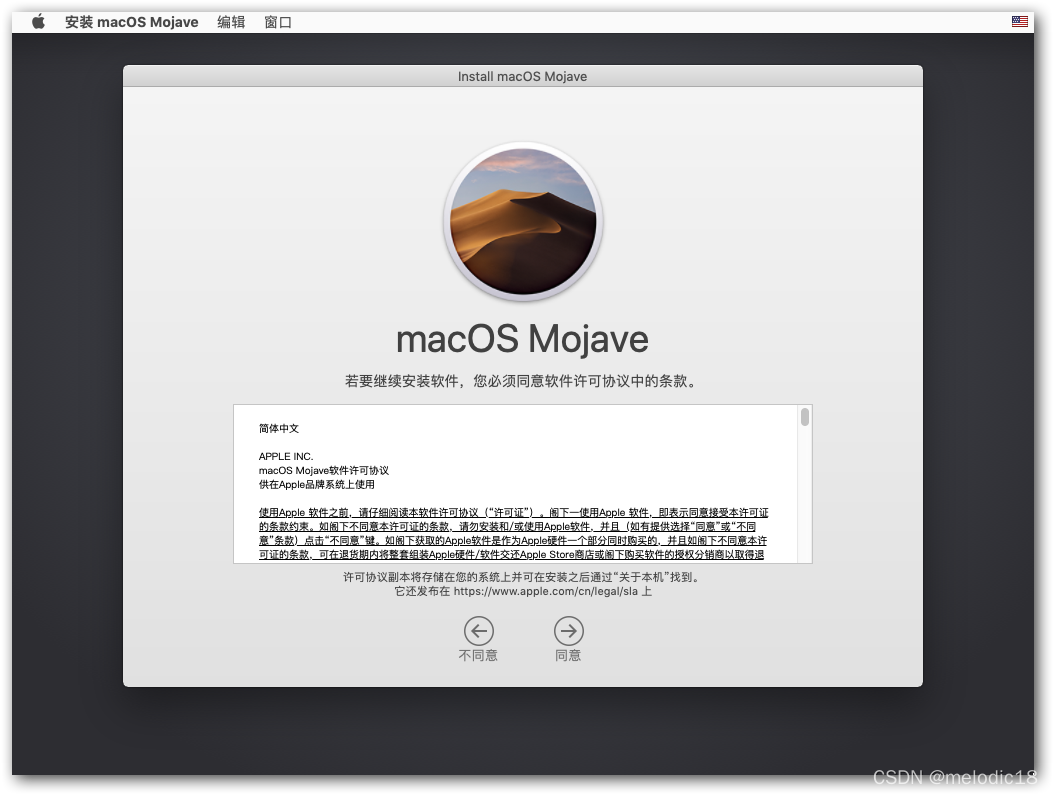Click the https://www.apple.com/cn/legal/sla URL text
The width and height of the screenshot is (1054, 795).
point(545,591)
